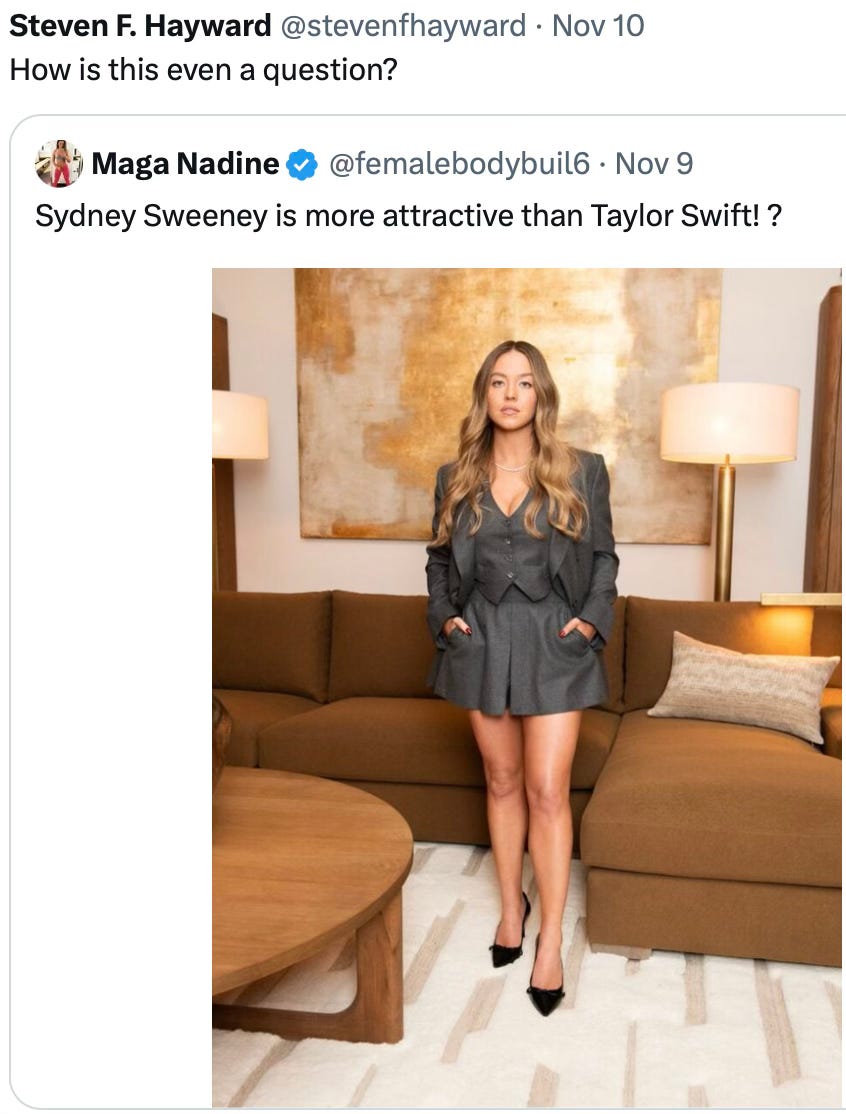Open Steven F. Hayward's profile name
Viewport: 846px width, 1114px height.
click(140, 26)
